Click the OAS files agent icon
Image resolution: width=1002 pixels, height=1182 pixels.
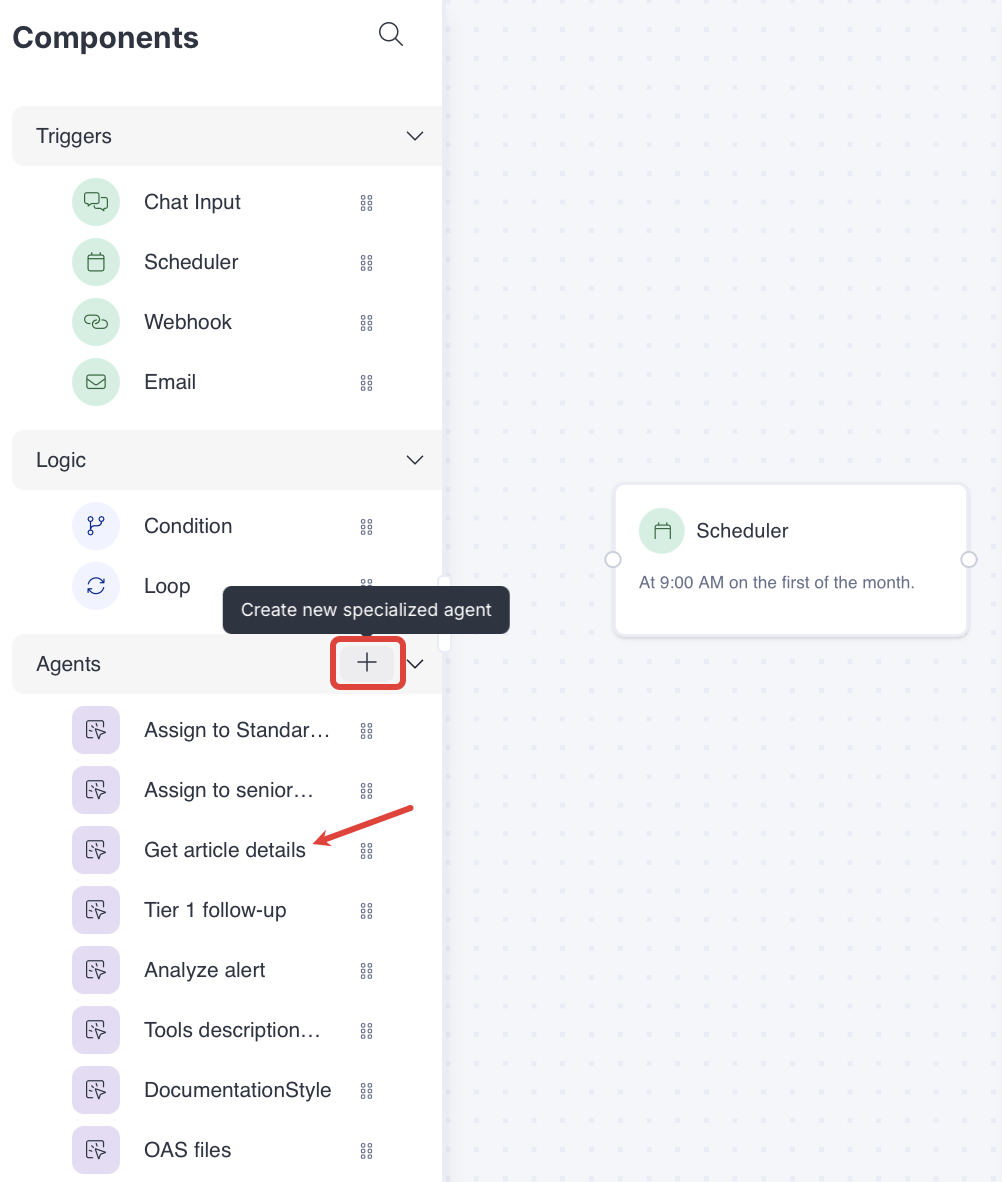(96, 1150)
